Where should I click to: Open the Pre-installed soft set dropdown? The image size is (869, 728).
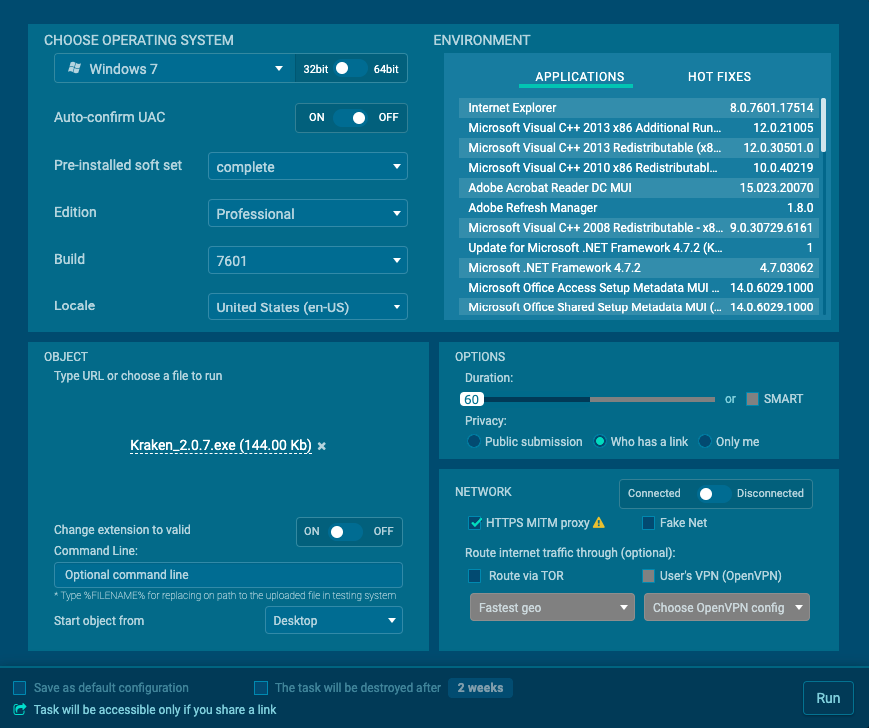[308, 166]
